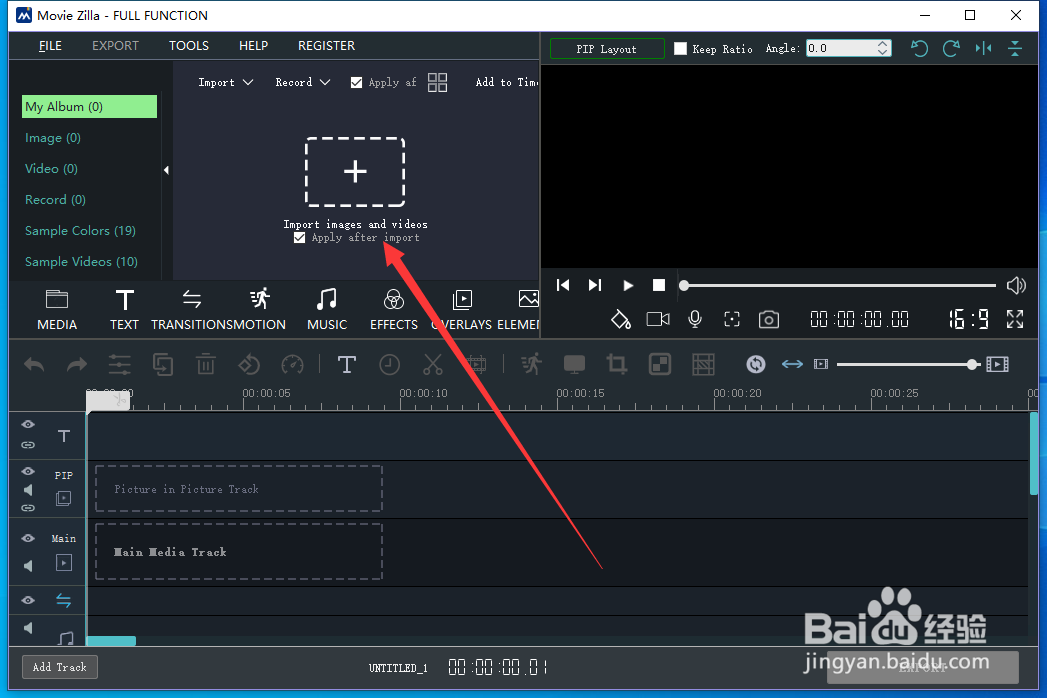
Task: Open the MOTION panel
Action: (x=260, y=310)
